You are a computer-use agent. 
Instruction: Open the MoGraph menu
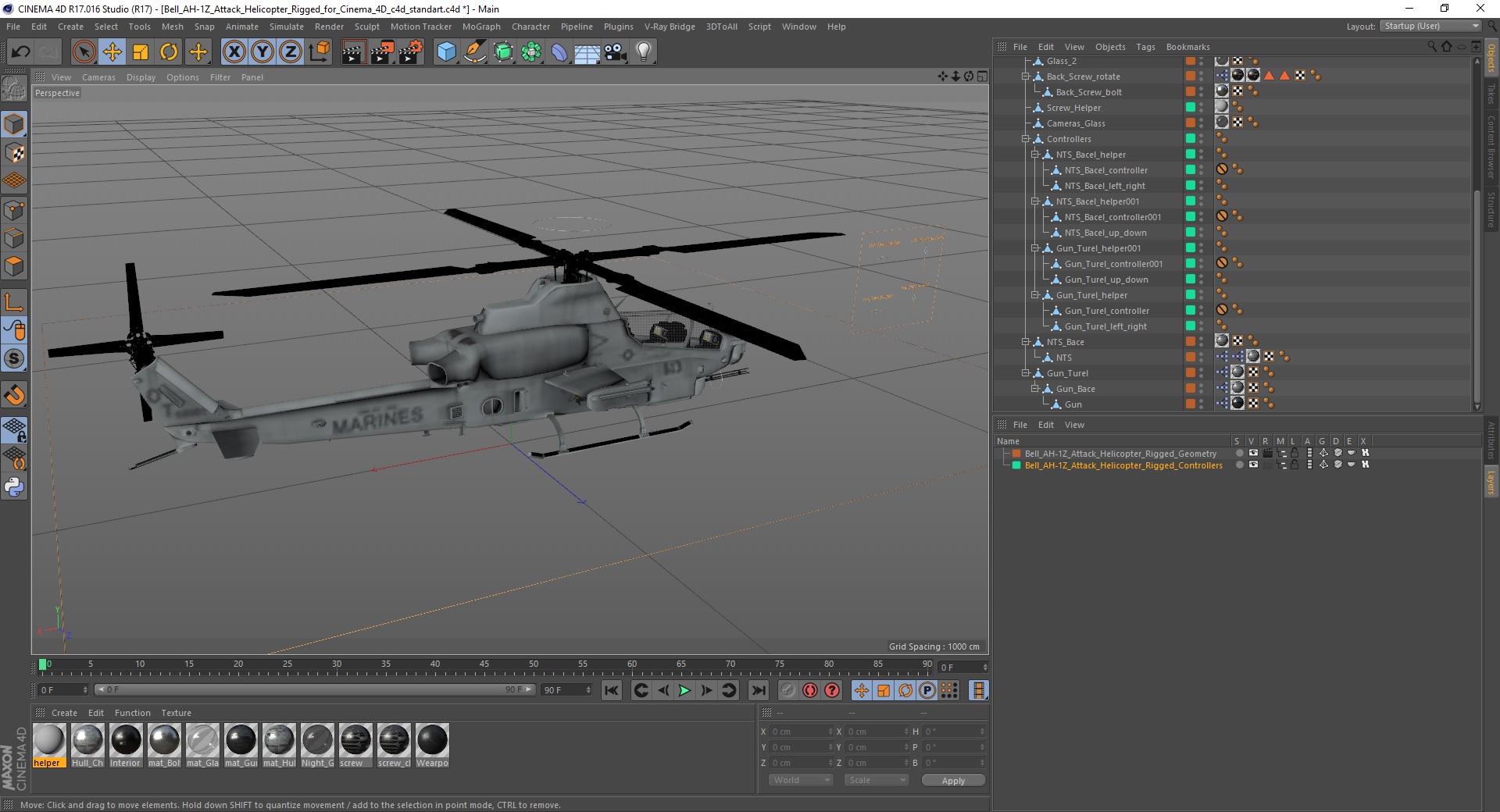481,27
